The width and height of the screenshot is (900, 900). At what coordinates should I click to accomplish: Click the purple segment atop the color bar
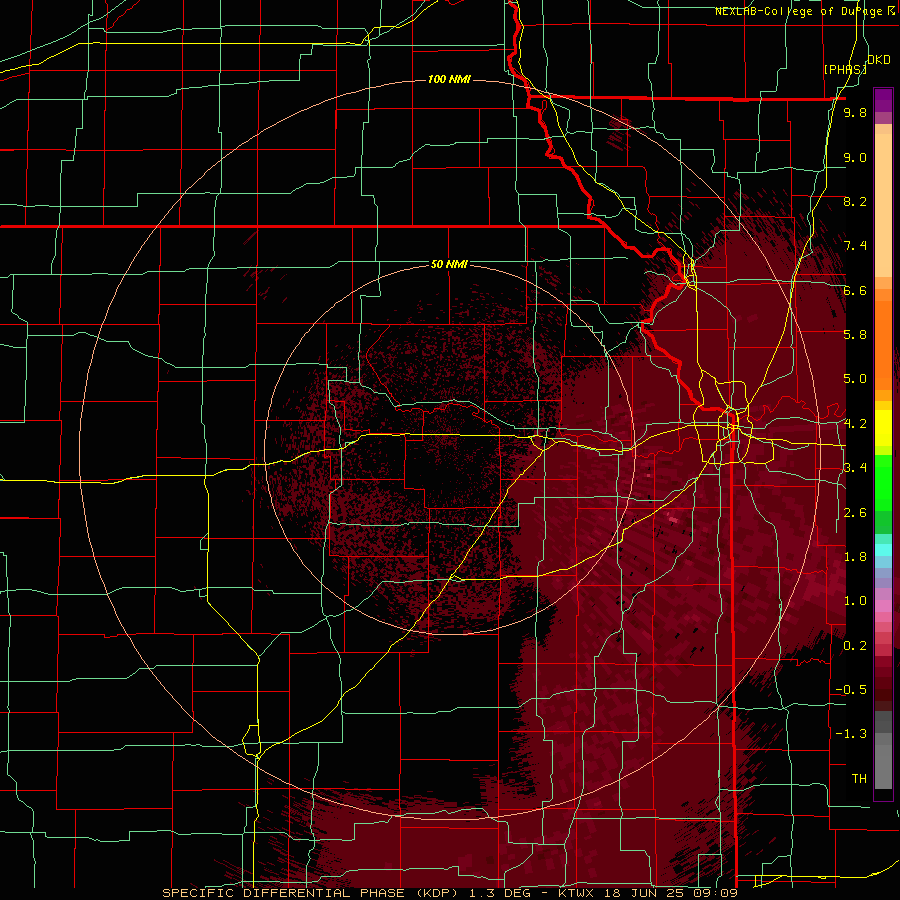883,100
